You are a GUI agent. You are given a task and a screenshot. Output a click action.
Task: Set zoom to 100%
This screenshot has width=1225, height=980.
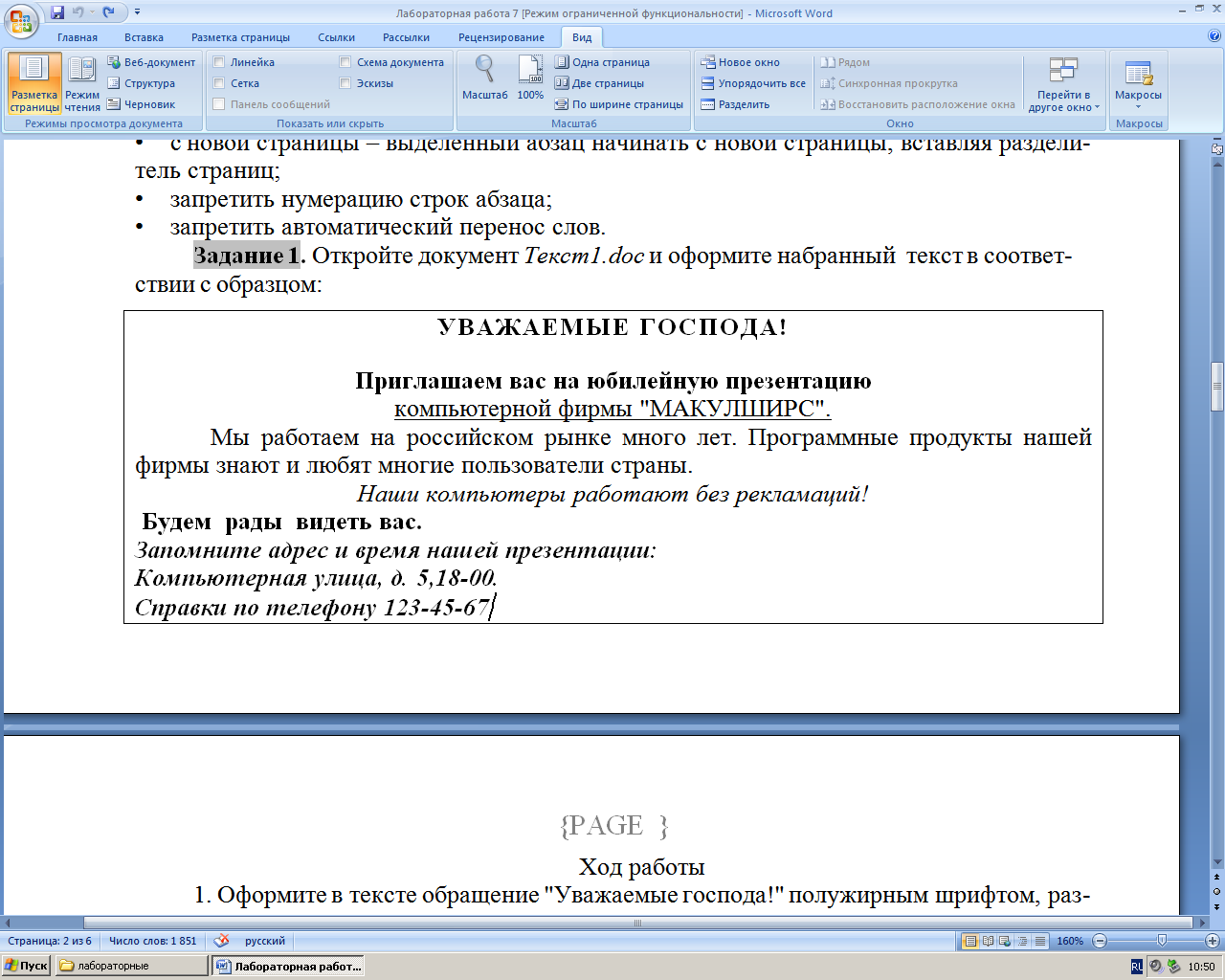coord(530,78)
